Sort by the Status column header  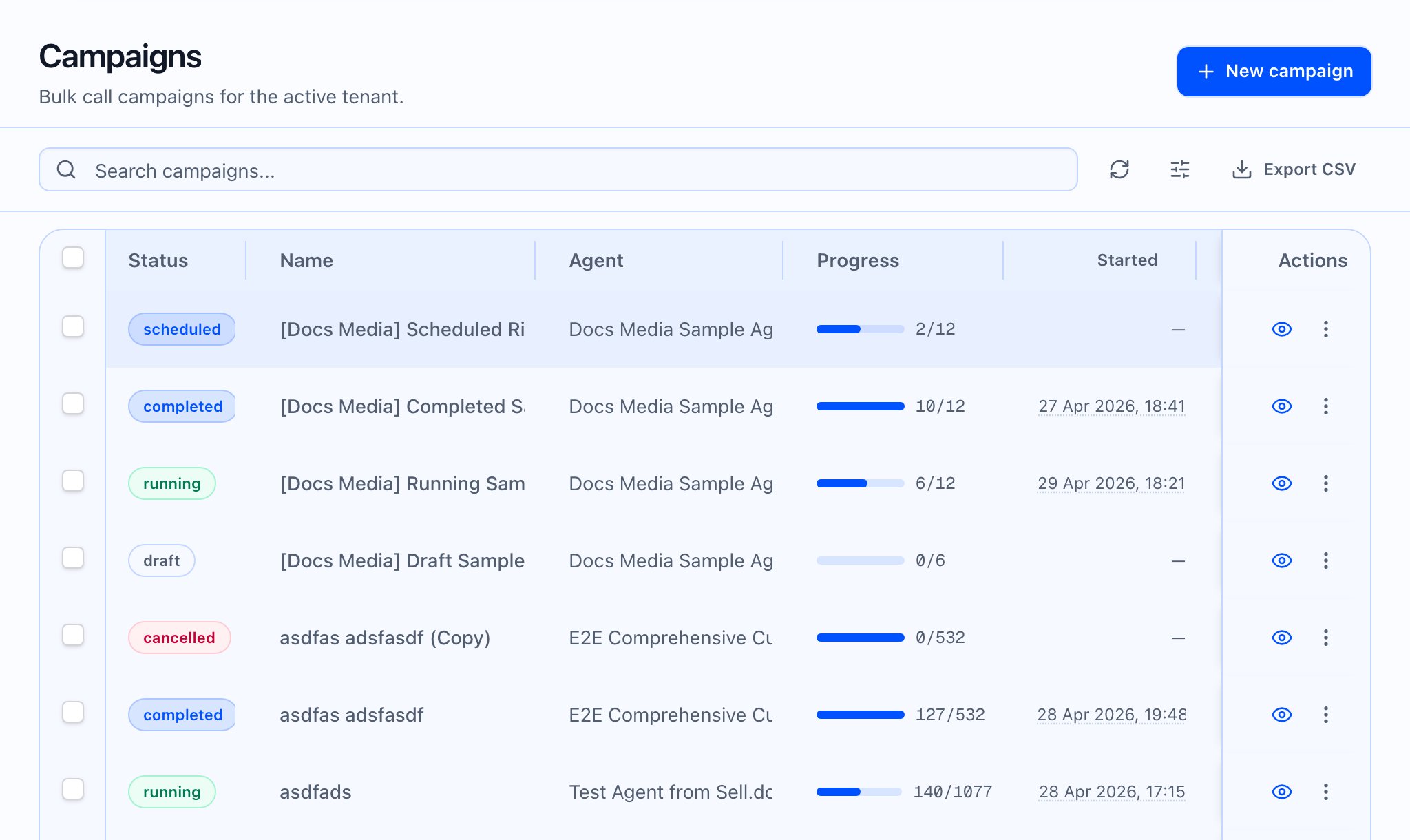coord(158,260)
